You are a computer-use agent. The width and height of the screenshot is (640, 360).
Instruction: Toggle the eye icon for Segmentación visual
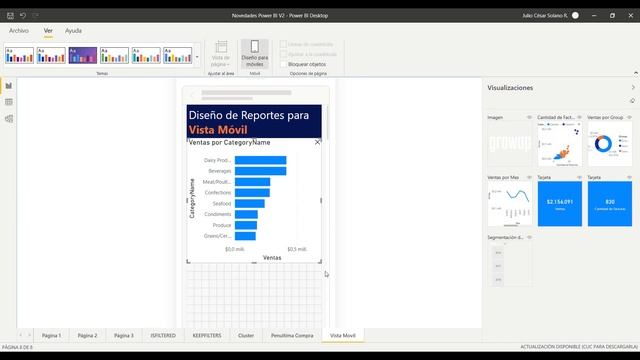tap(529, 238)
